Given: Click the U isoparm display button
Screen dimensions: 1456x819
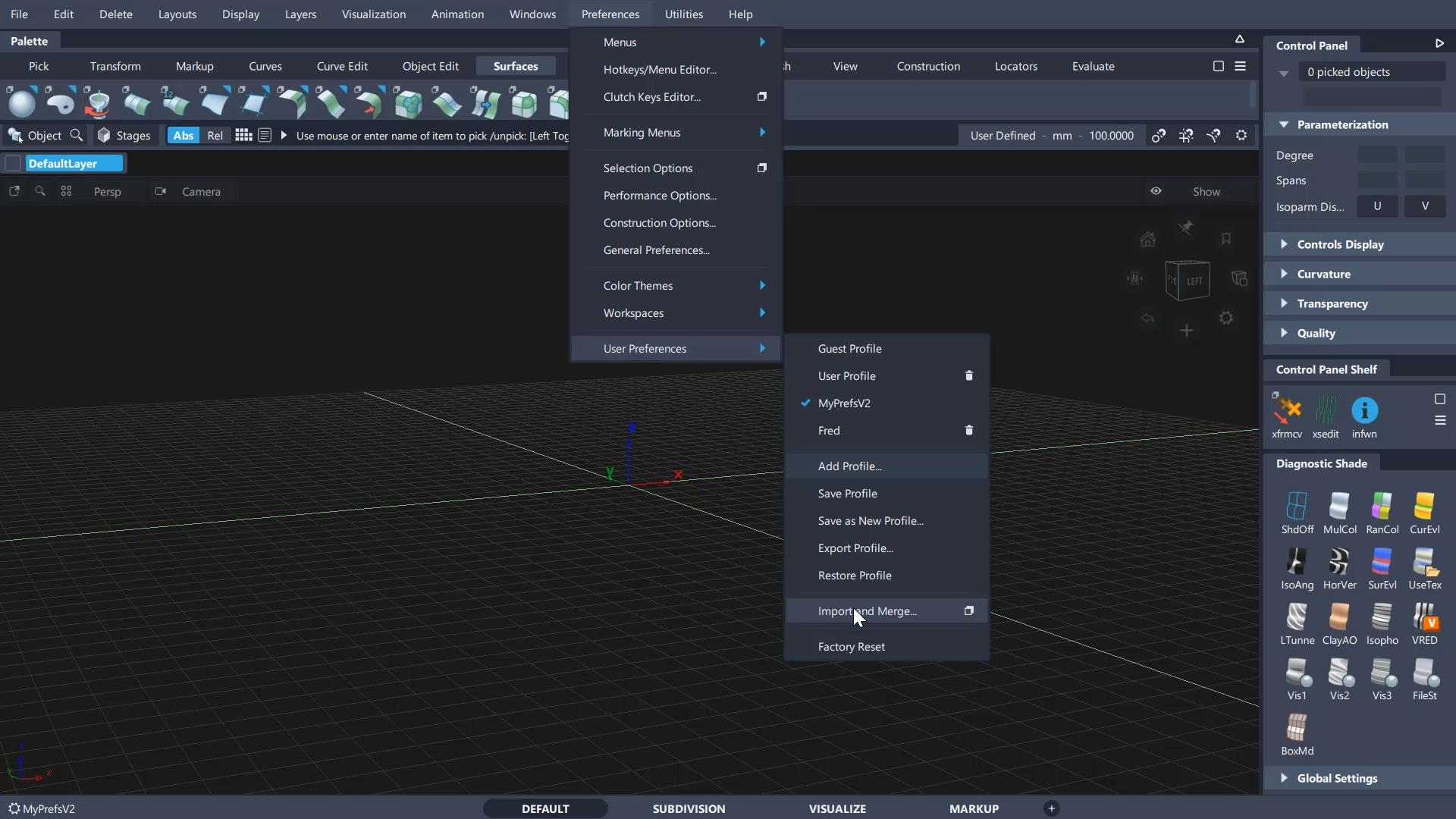Looking at the screenshot, I should [1377, 206].
